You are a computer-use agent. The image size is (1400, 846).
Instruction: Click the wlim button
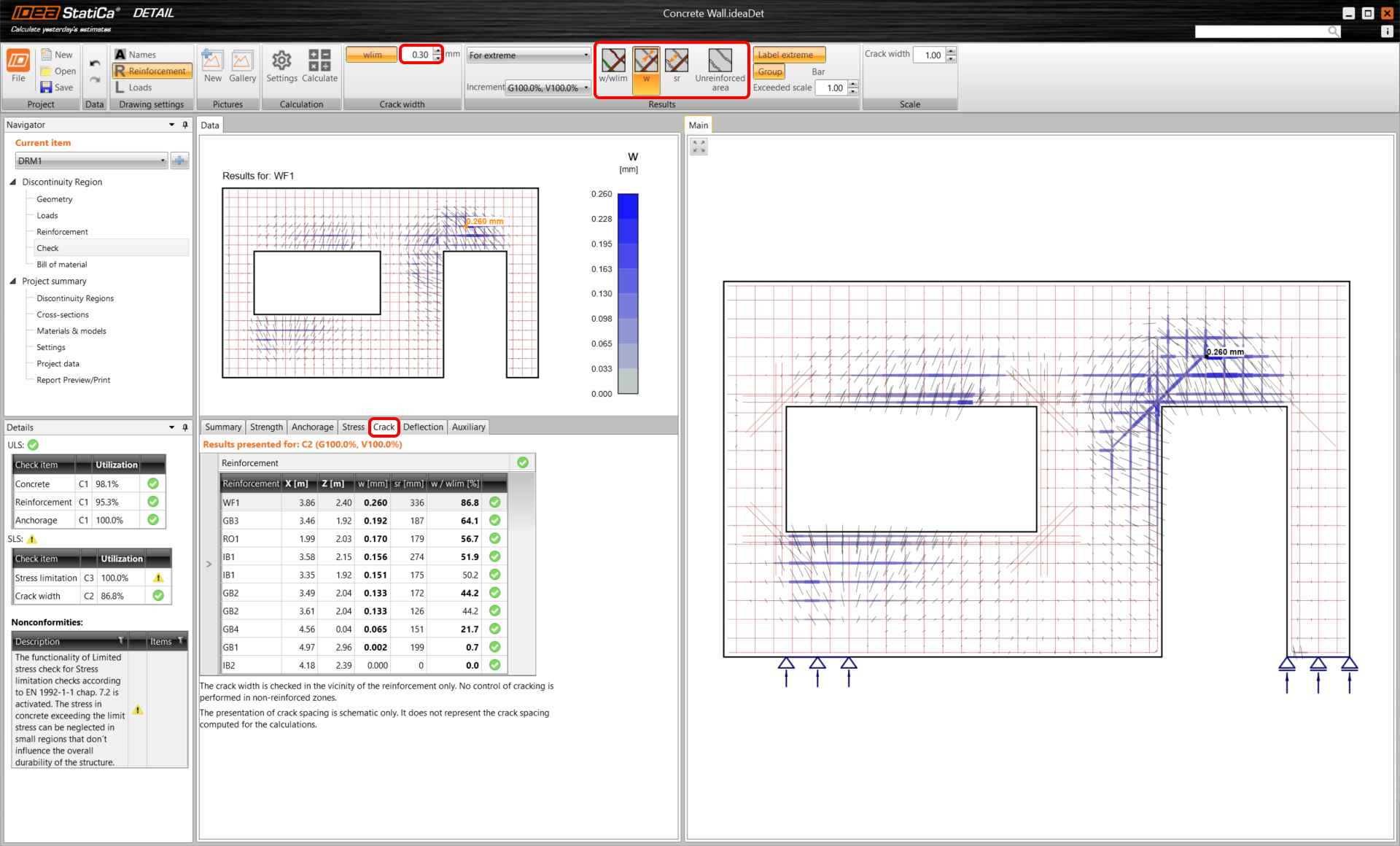pos(372,55)
